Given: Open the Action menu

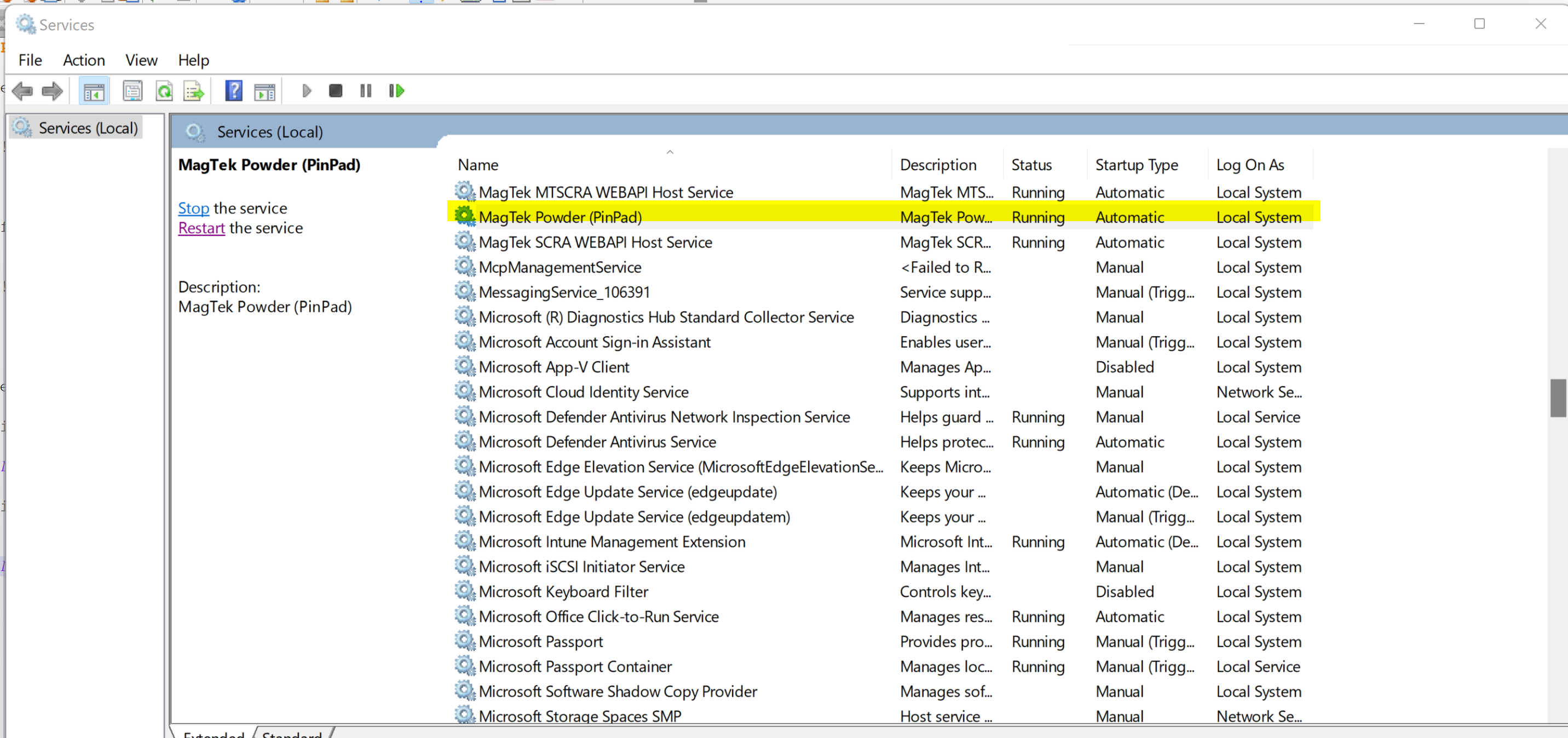Looking at the screenshot, I should [84, 60].
